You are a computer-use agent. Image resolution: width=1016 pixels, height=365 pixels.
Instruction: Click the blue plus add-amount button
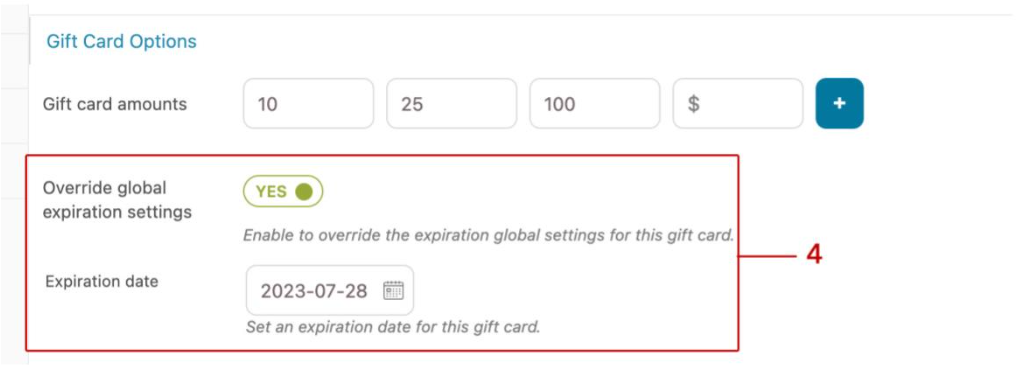tap(839, 104)
